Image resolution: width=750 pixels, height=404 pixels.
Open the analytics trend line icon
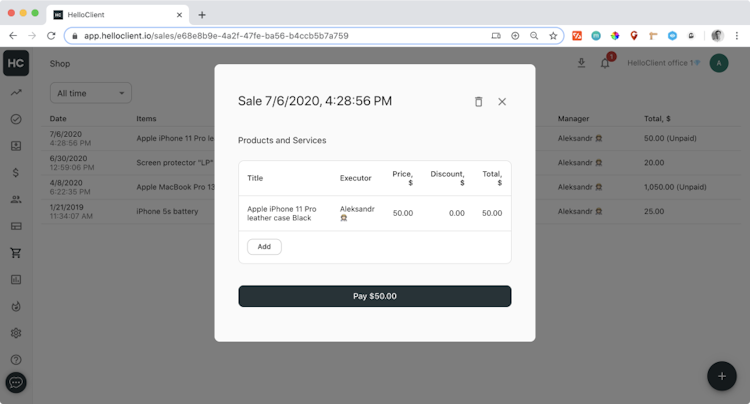point(16,92)
